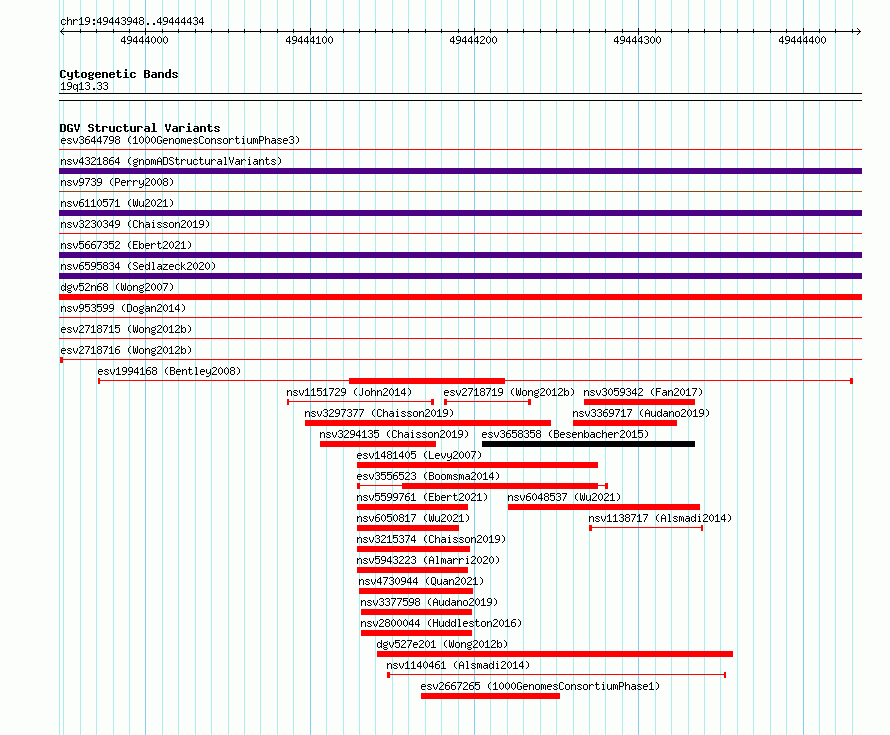The image size is (890, 735).
Task: Click nsv4730944 (Quan2021) label
Action: tap(421, 581)
